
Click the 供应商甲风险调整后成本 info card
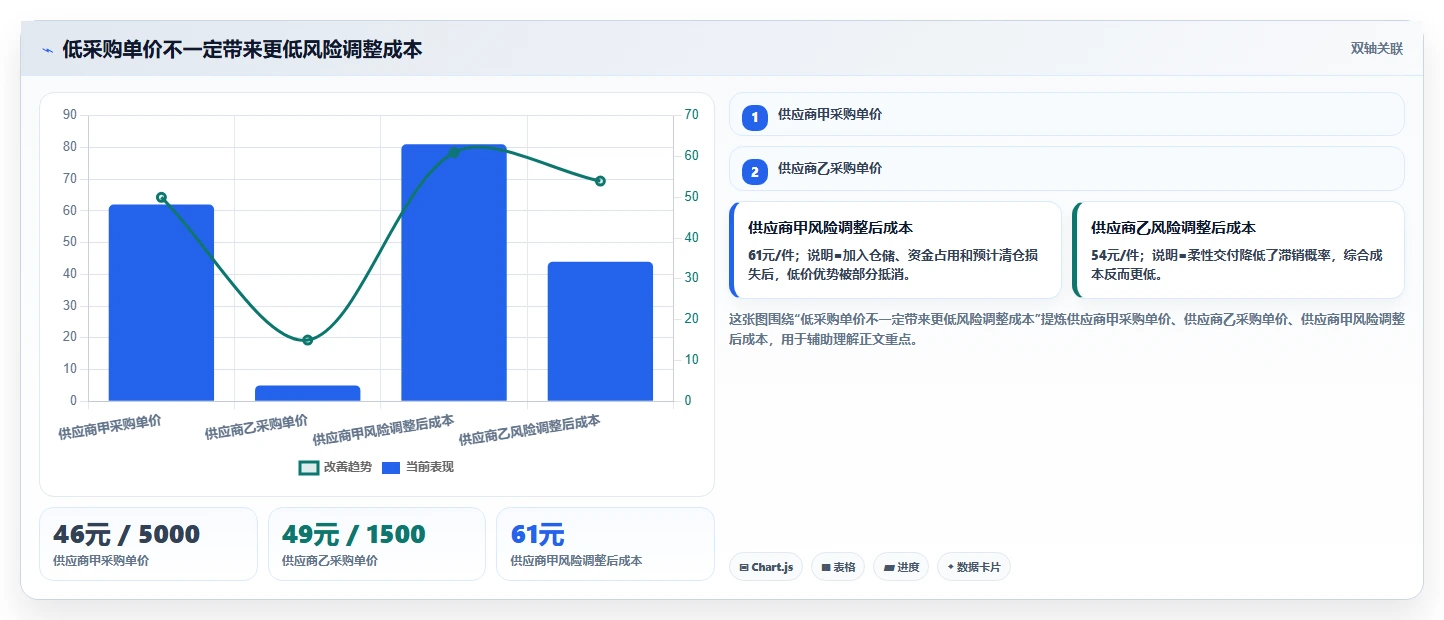click(895, 250)
